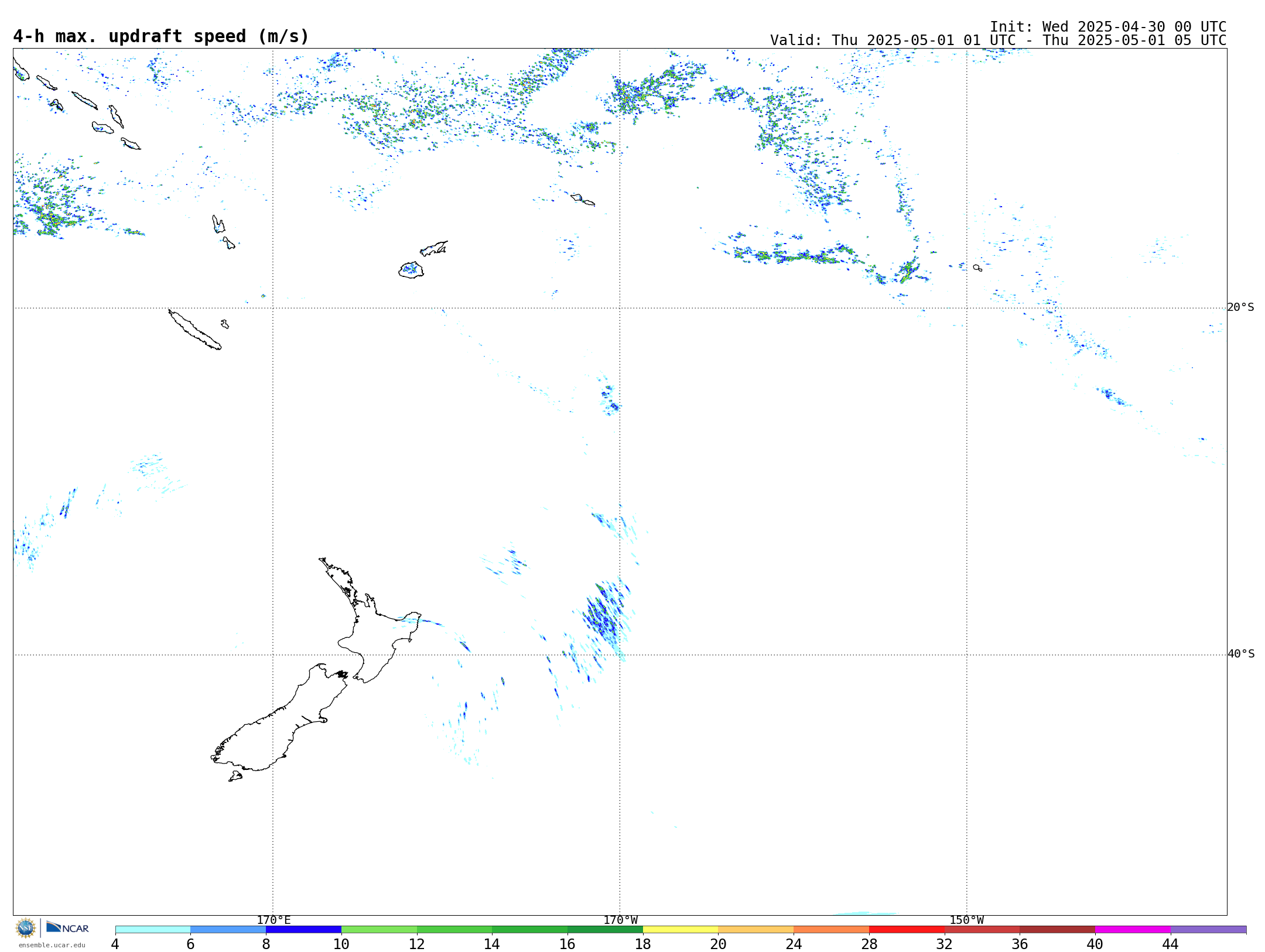Image resolution: width=1265 pixels, height=952 pixels.
Task: Pick the light blue 6–8 colorbar segment
Action: pyautogui.click(x=228, y=930)
